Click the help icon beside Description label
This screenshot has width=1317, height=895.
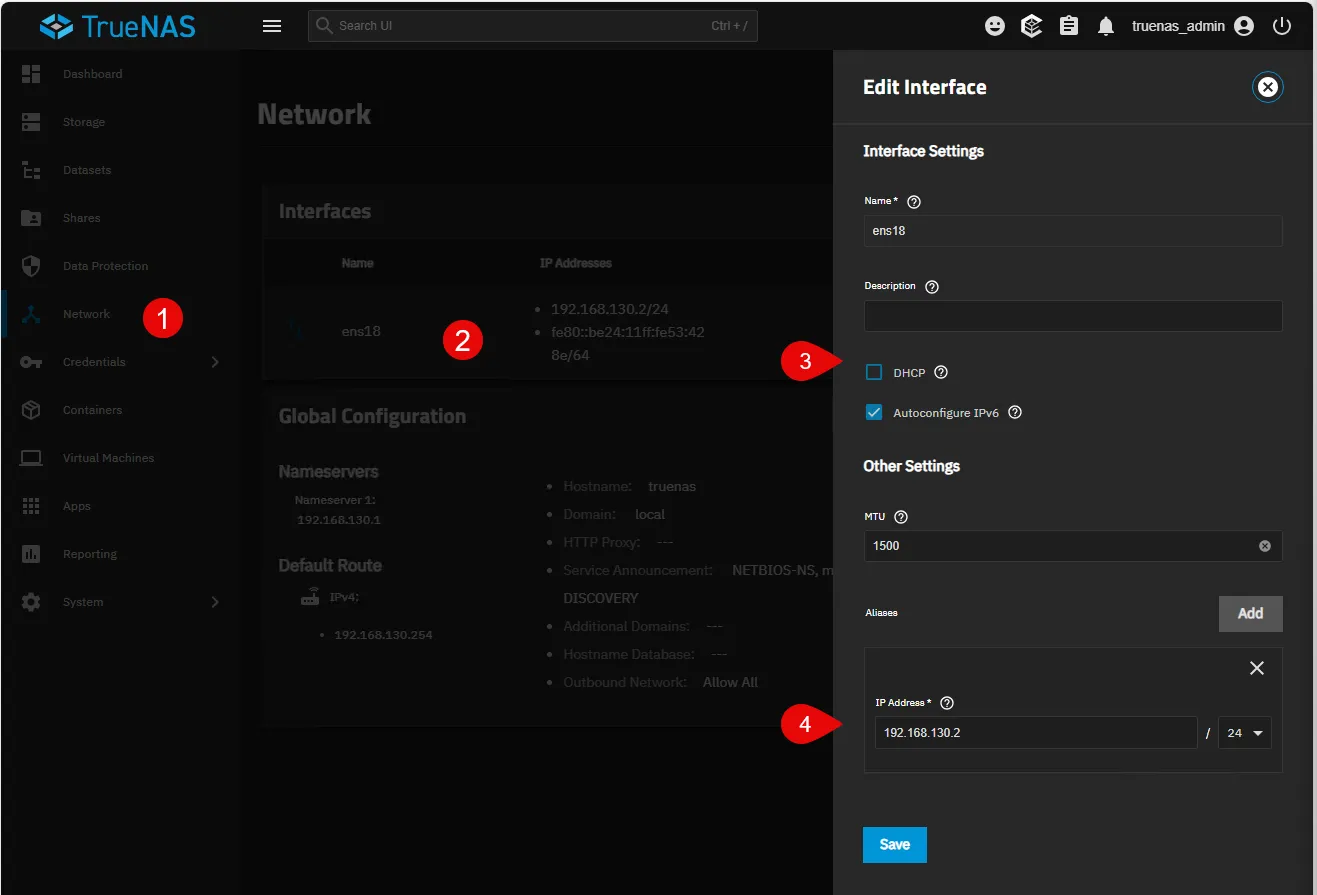[x=931, y=287]
